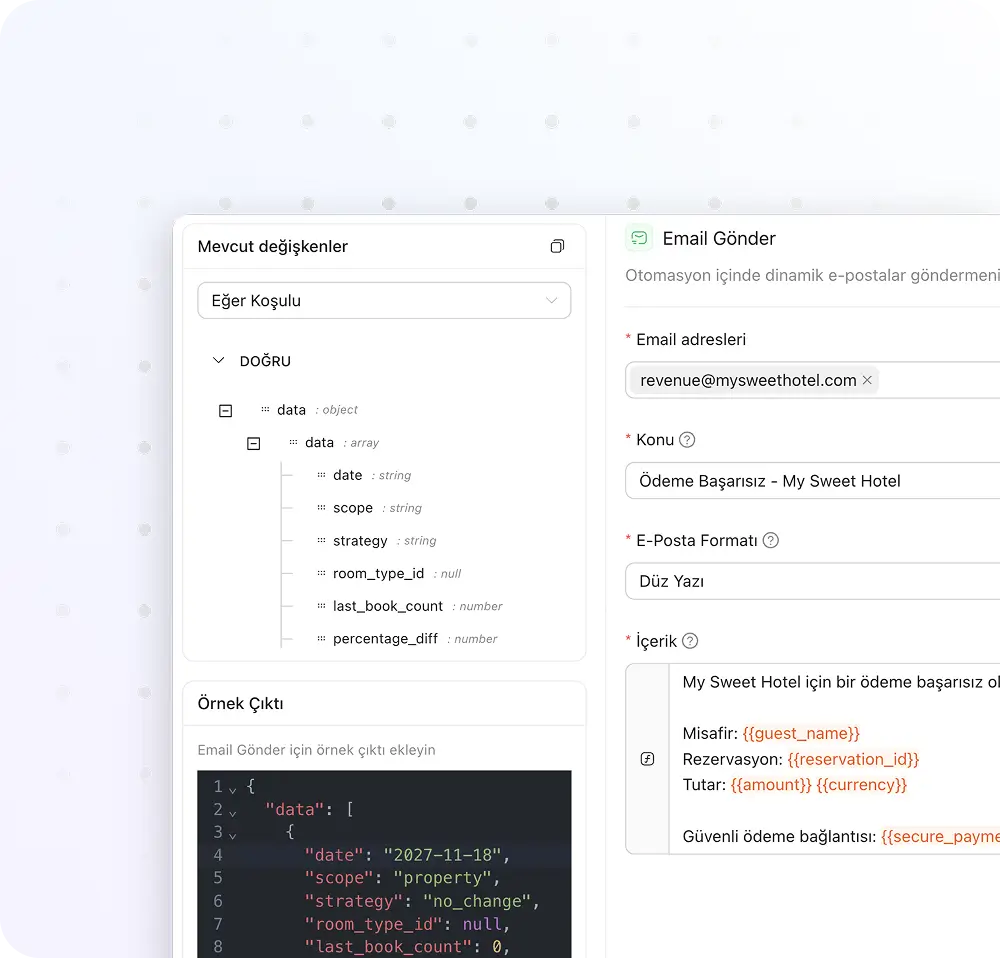The height and width of the screenshot is (958, 1000).
Task: Select the strategy string variable
Action: [x=385, y=540]
